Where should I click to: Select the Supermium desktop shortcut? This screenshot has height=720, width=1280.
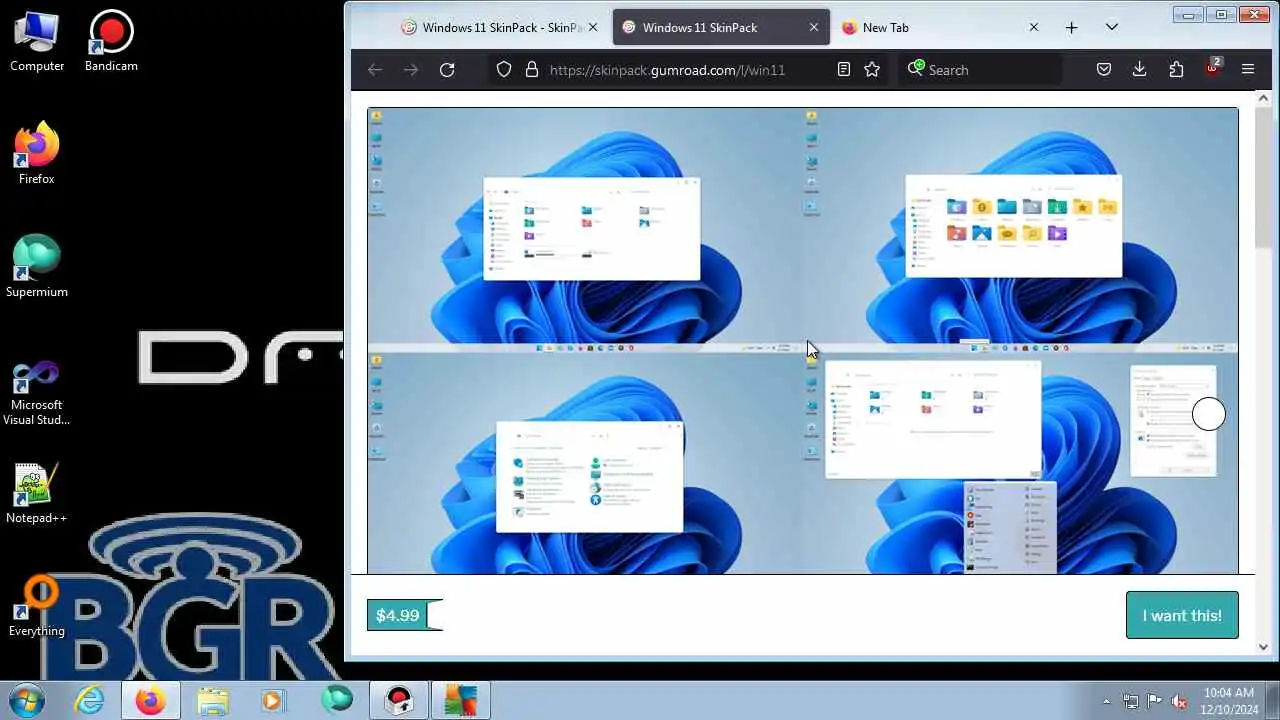[36, 266]
